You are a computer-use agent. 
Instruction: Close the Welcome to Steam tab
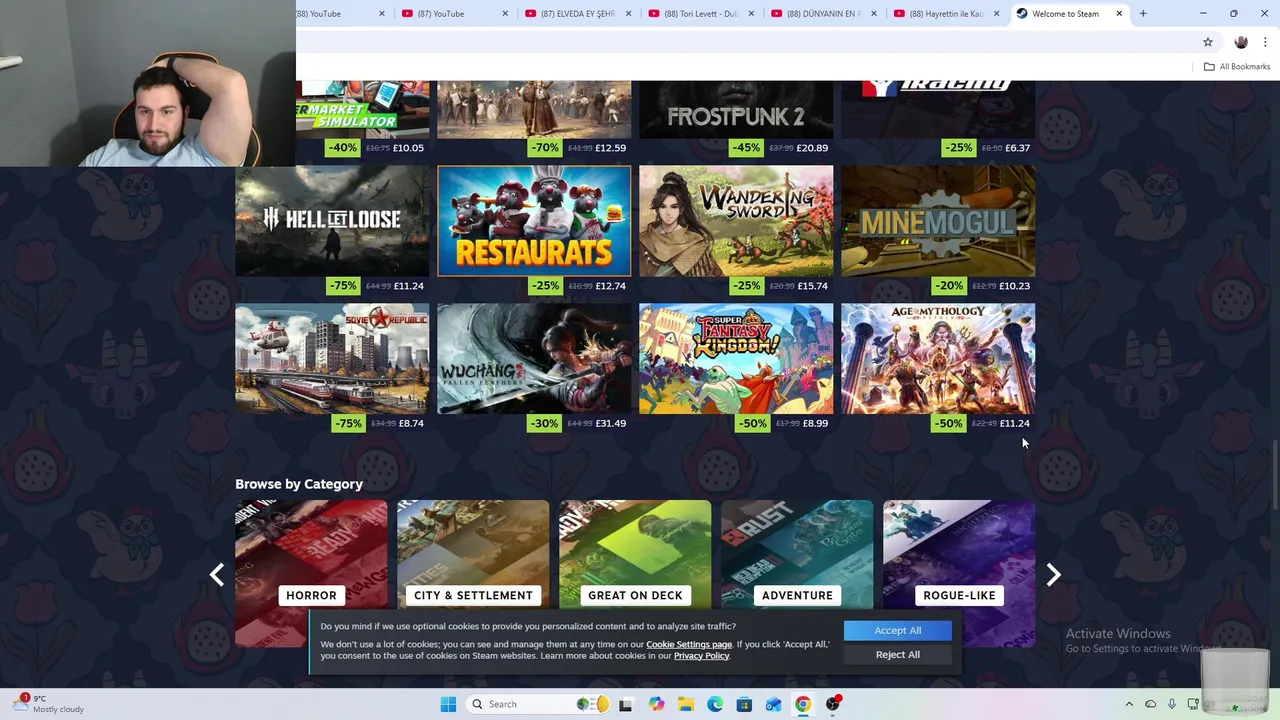tap(1119, 14)
